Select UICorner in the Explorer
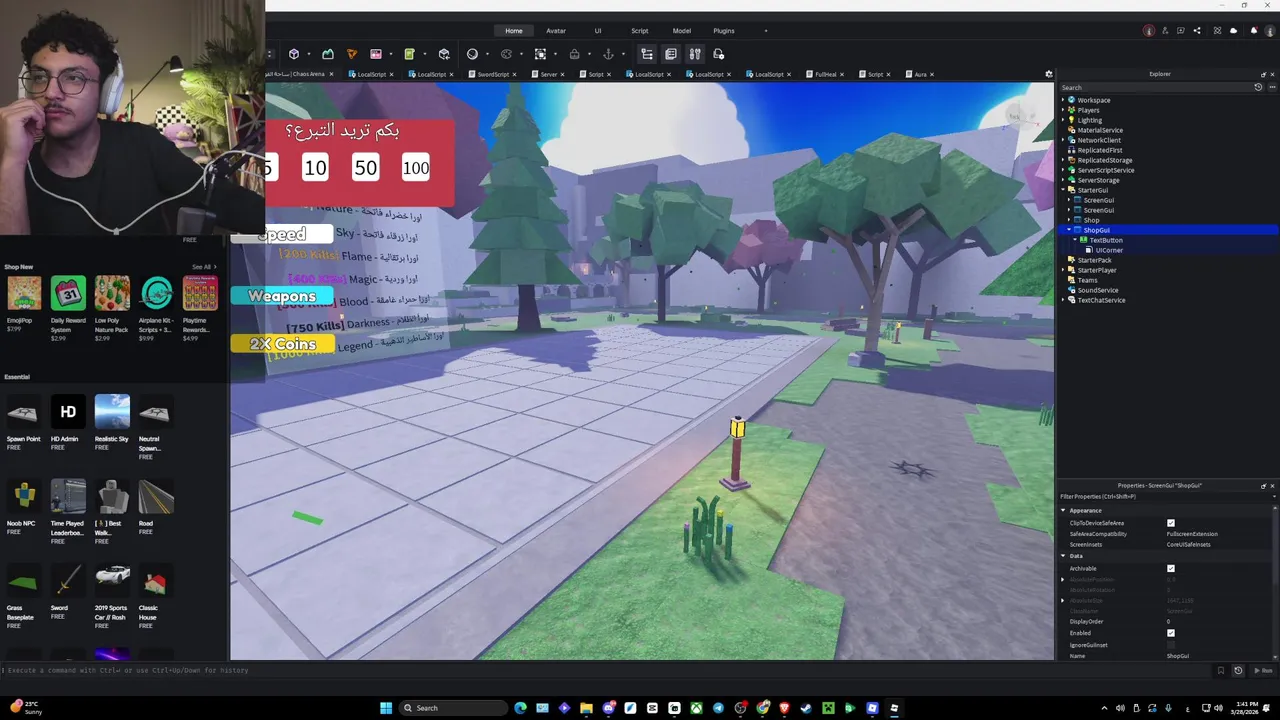Viewport: 1280px width, 720px height. tap(1109, 250)
